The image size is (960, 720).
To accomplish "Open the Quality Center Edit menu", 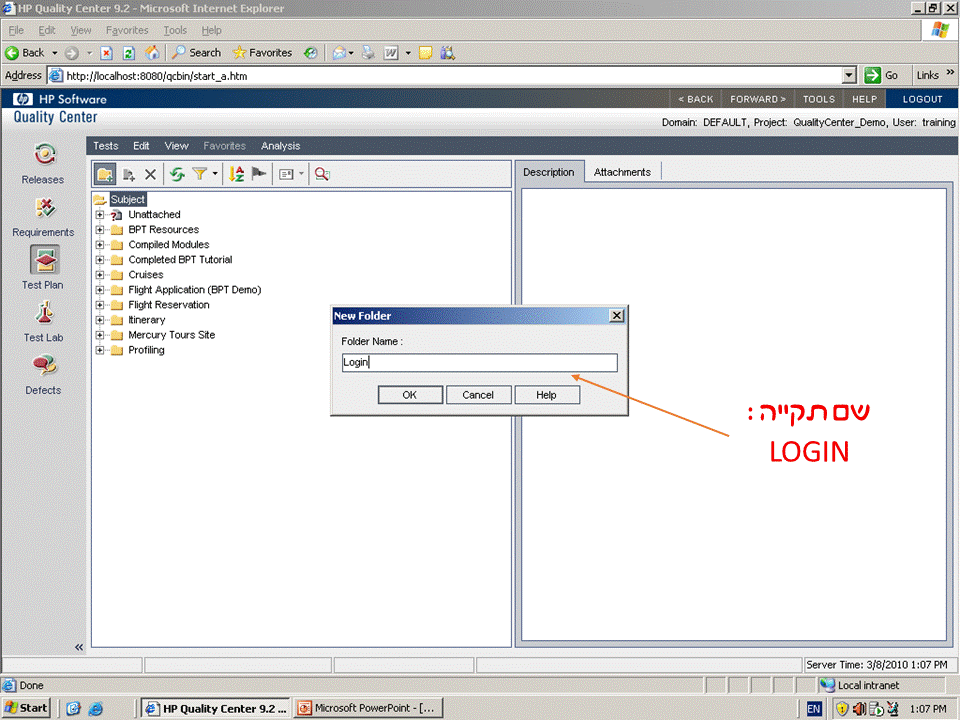I will coord(141,146).
